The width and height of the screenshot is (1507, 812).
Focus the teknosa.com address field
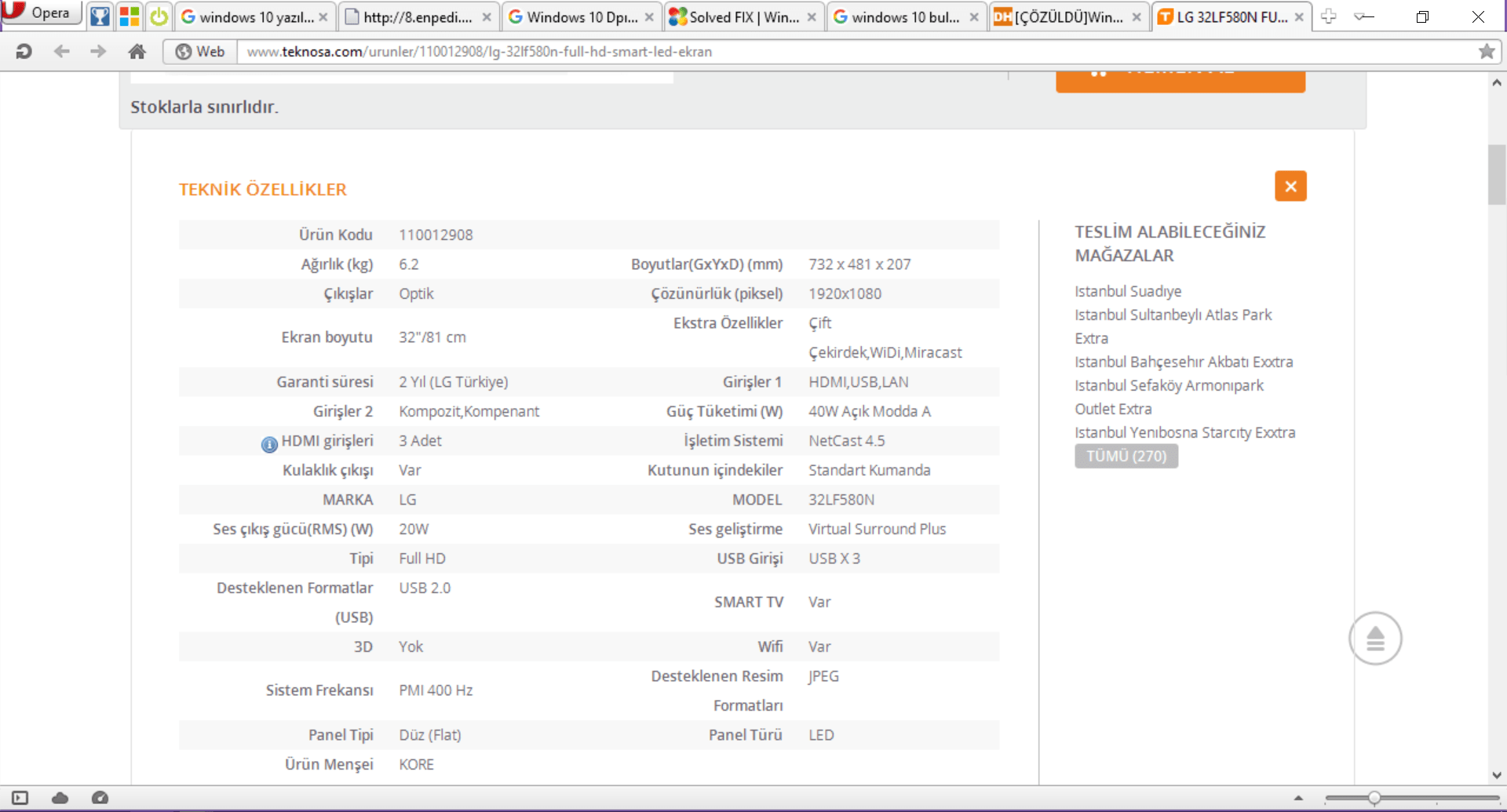coord(856,52)
